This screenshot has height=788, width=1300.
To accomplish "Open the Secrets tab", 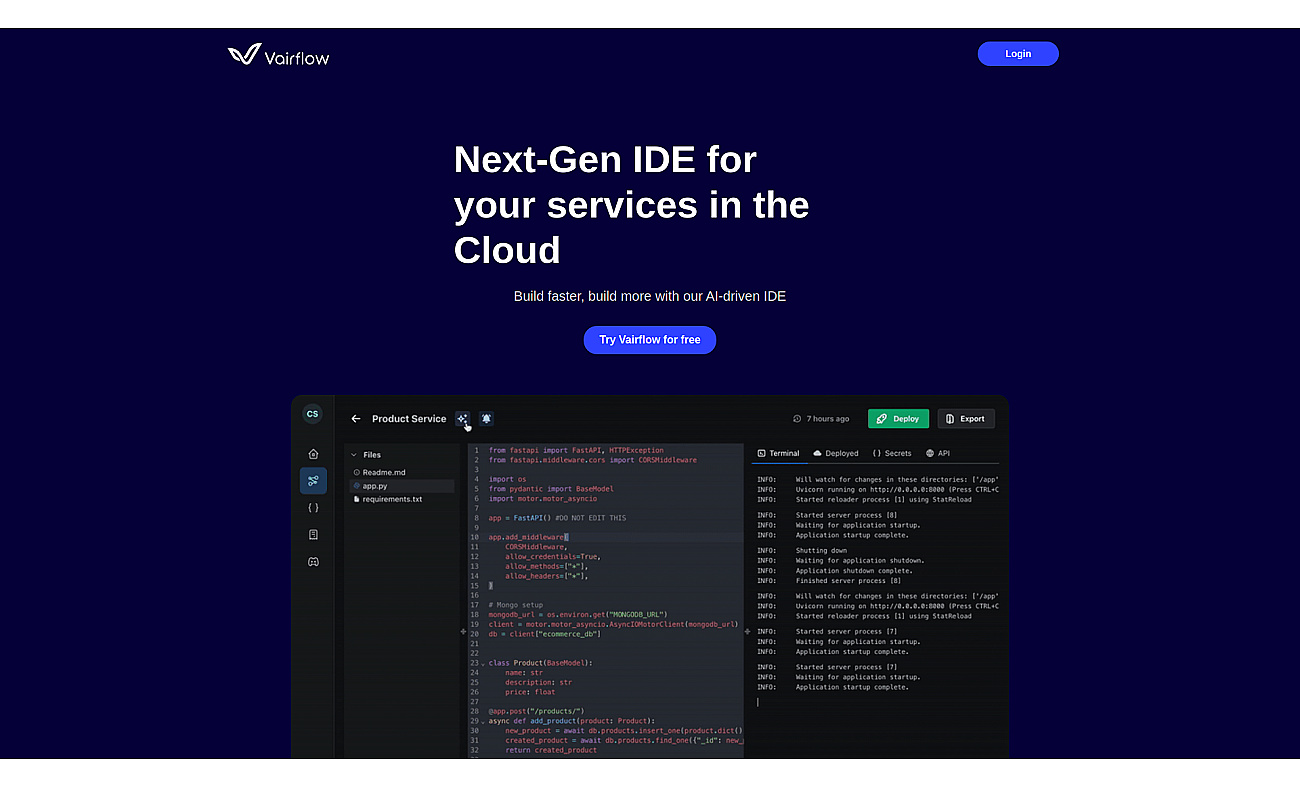I will coord(892,453).
